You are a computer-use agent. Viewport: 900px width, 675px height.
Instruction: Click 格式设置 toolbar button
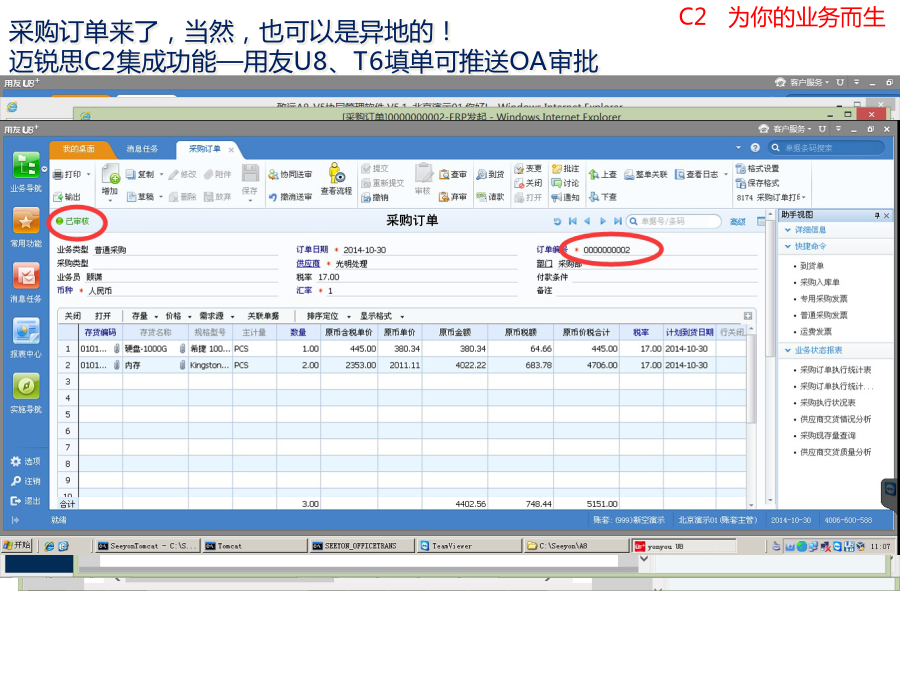click(758, 168)
